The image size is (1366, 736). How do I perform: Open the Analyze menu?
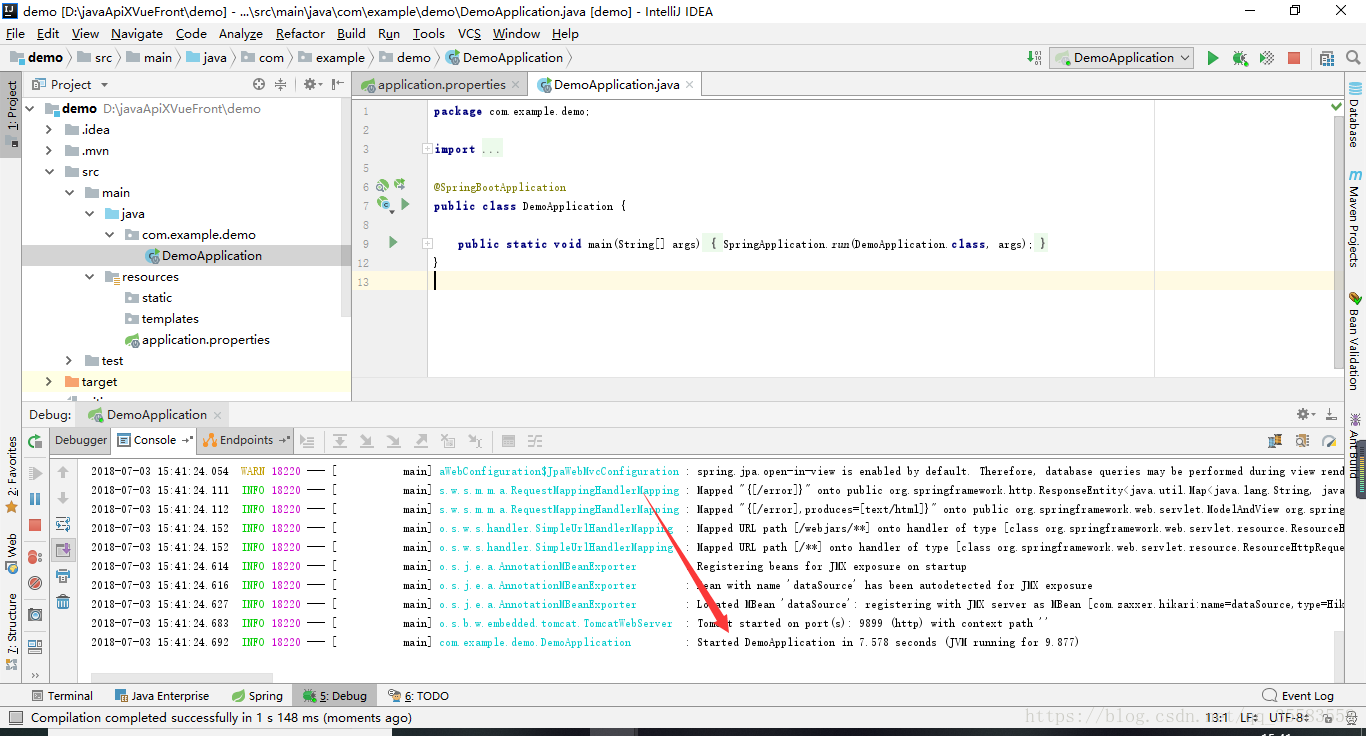[240, 34]
